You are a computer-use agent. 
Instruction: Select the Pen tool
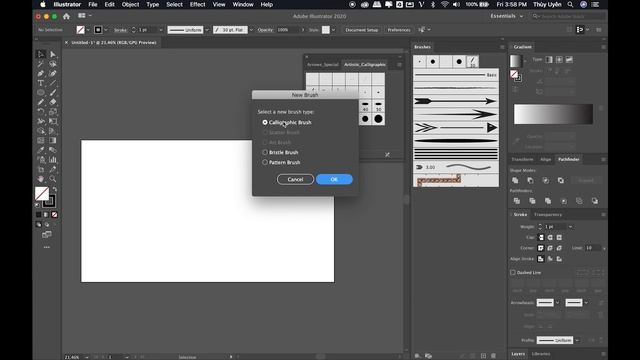41,73
